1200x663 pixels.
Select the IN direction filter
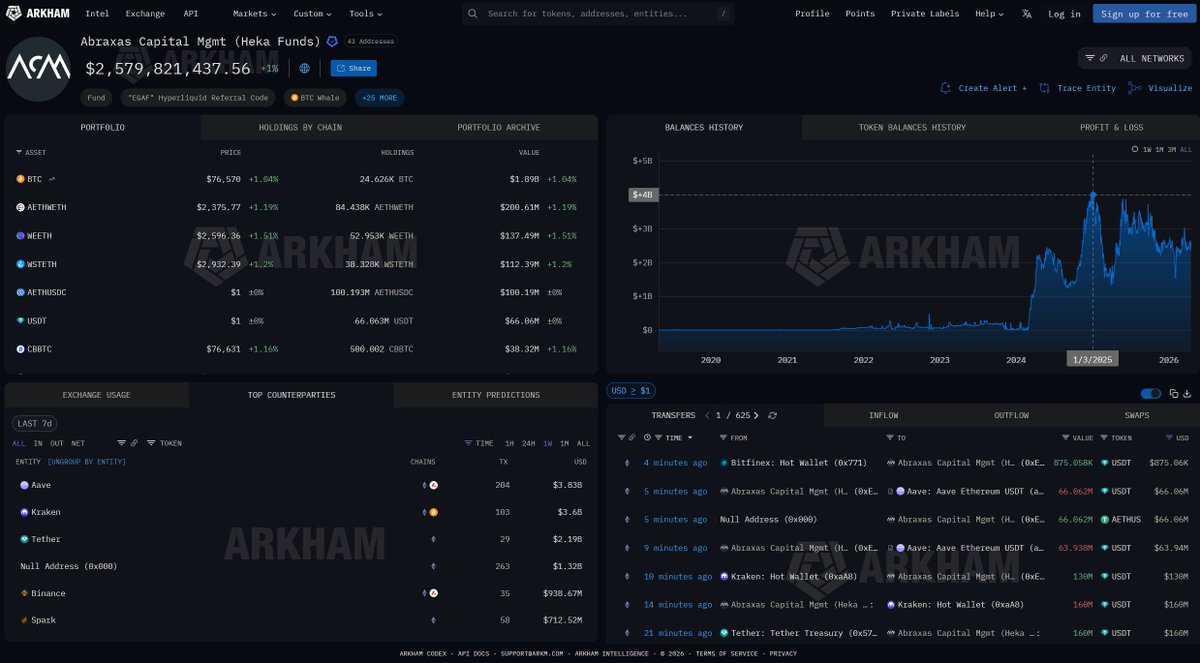38,443
